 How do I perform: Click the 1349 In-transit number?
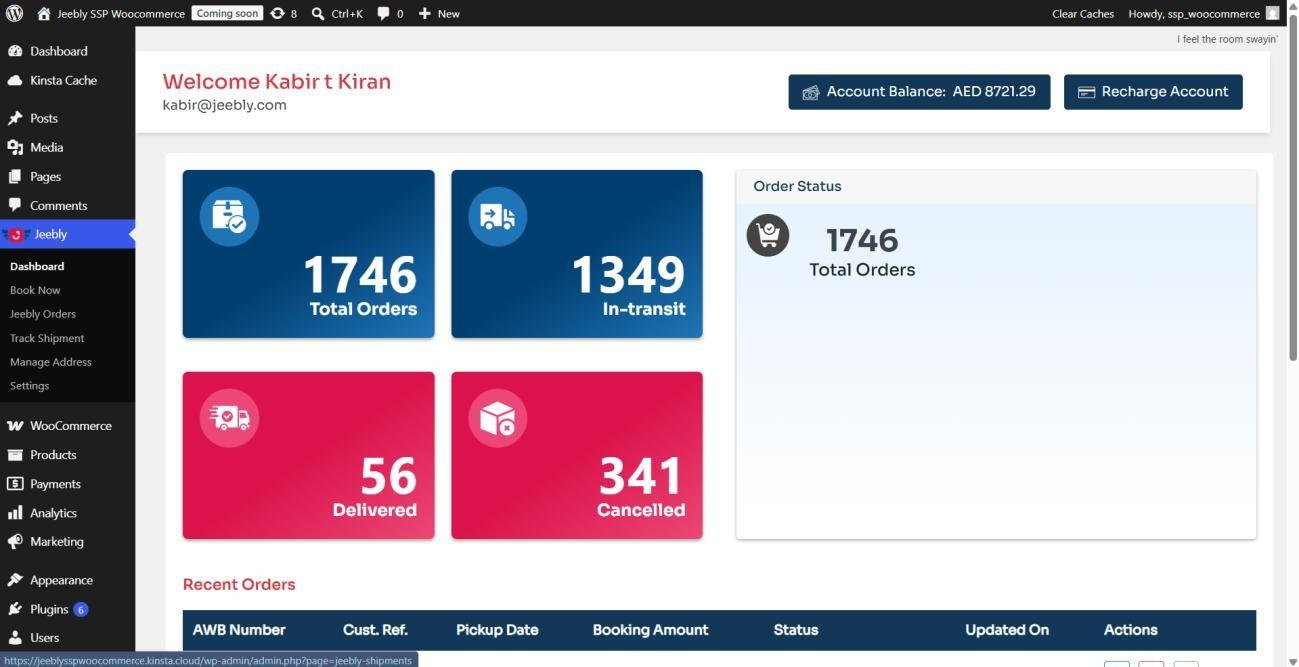point(628,275)
